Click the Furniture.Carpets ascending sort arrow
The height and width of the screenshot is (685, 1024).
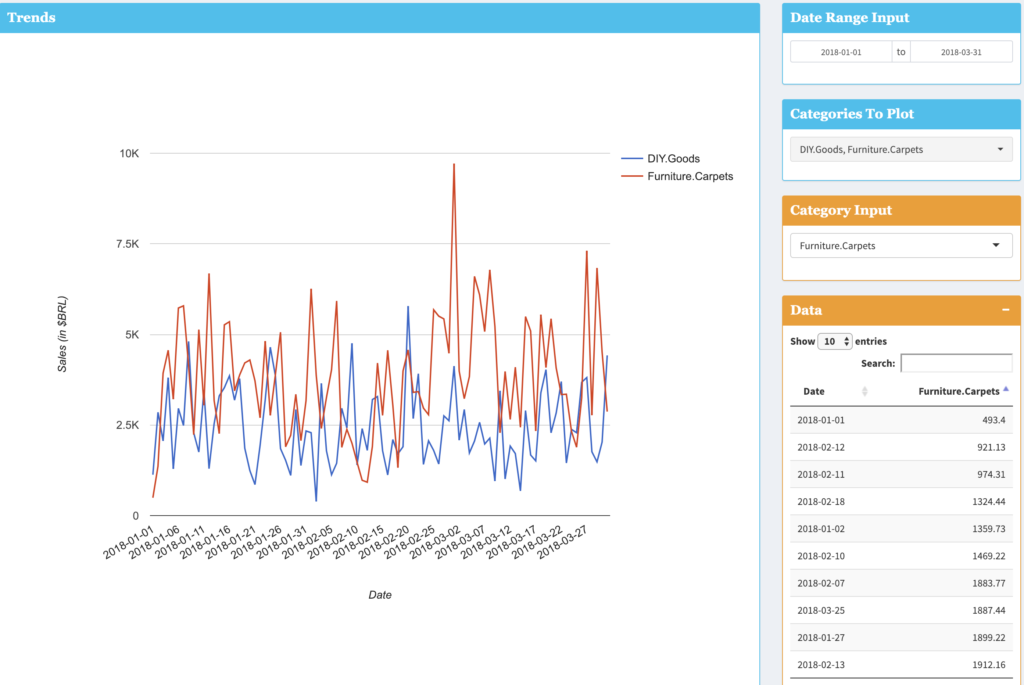pyautogui.click(x=1006, y=390)
